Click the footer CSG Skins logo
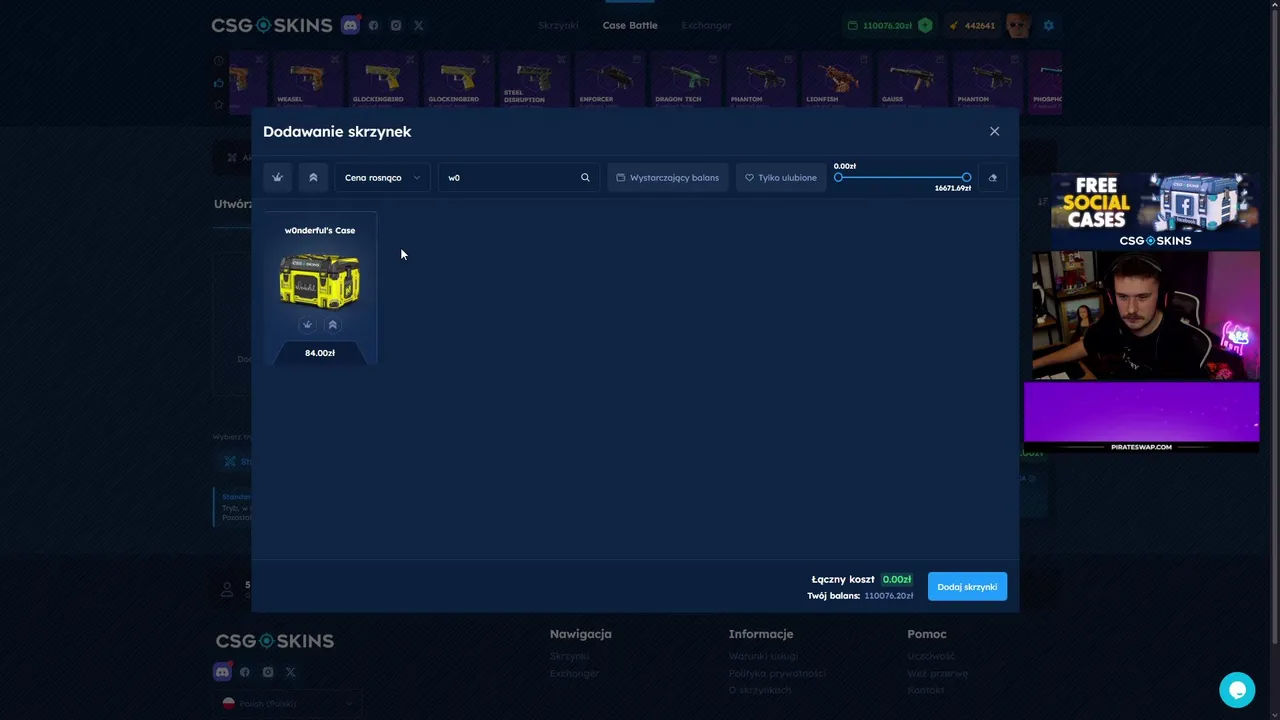This screenshot has width=1280, height=720. (274, 641)
